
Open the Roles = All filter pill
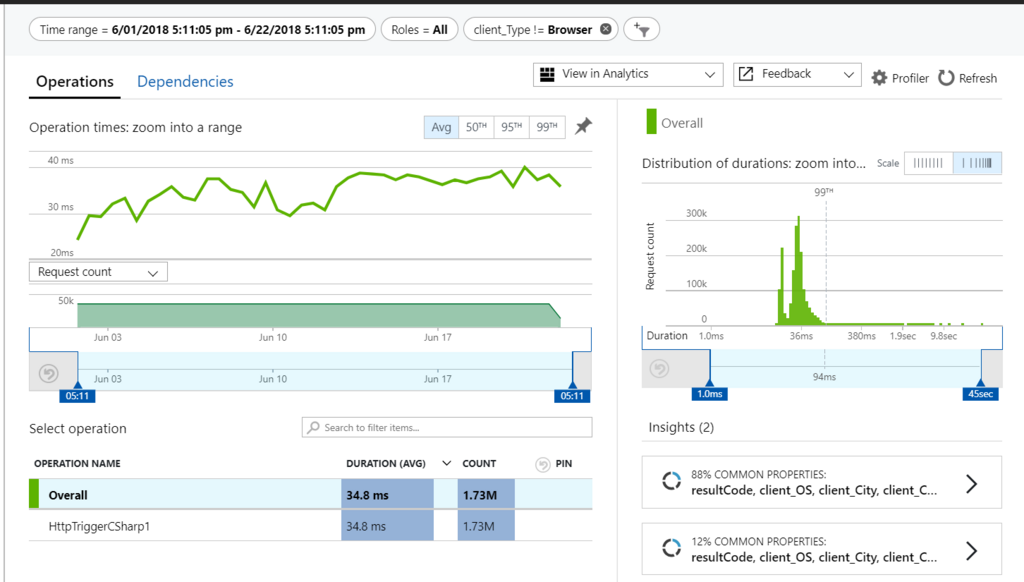(419, 29)
